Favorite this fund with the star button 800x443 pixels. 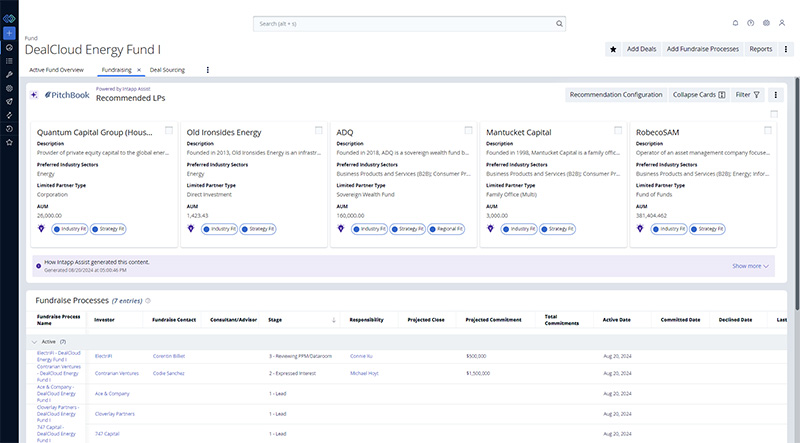coord(613,49)
